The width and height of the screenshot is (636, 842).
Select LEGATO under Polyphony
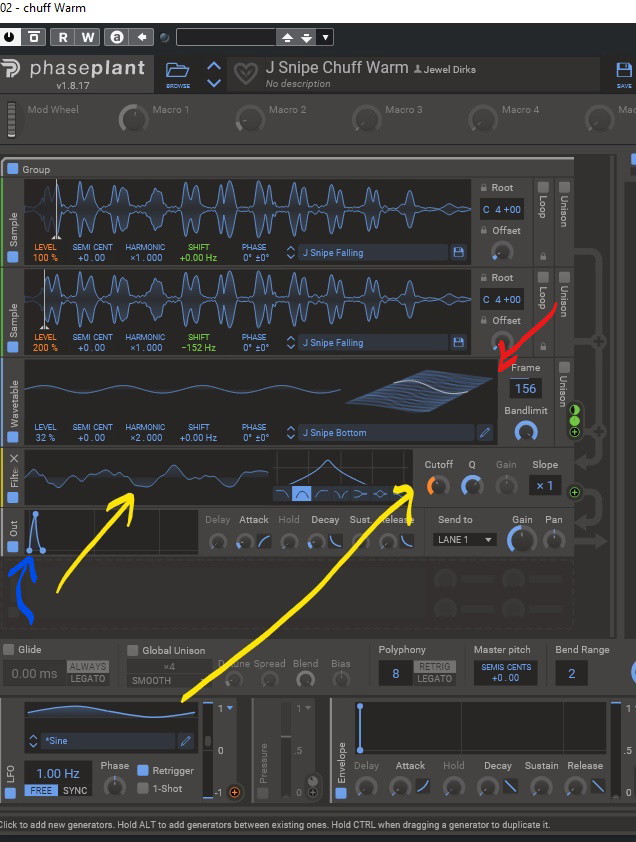(435, 679)
